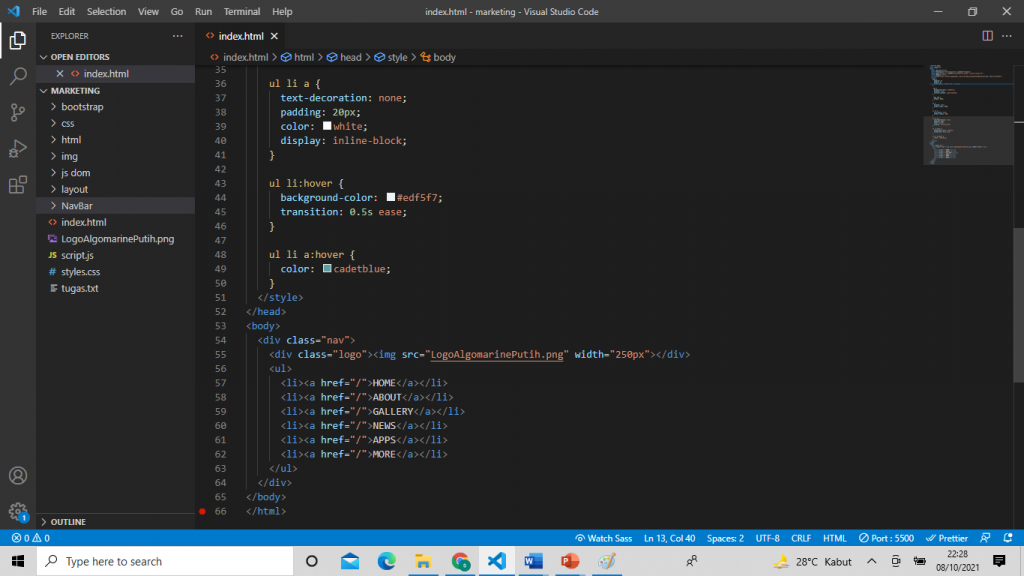Open the Accounts menu icon
Viewport: 1024px width, 576px height.
(18, 476)
